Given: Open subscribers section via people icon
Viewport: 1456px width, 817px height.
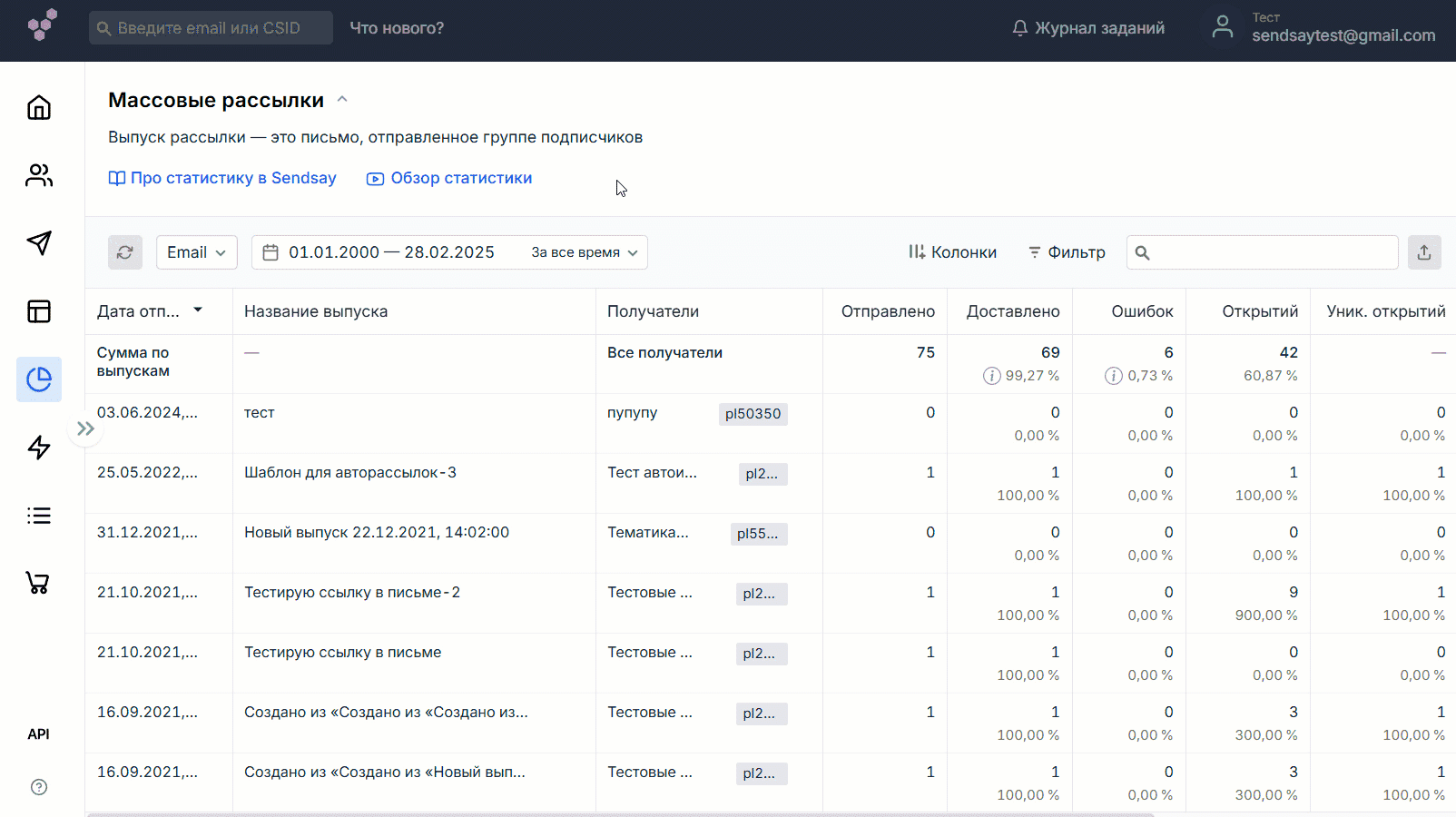Looking at the screenshot, I should pos(39,175).
